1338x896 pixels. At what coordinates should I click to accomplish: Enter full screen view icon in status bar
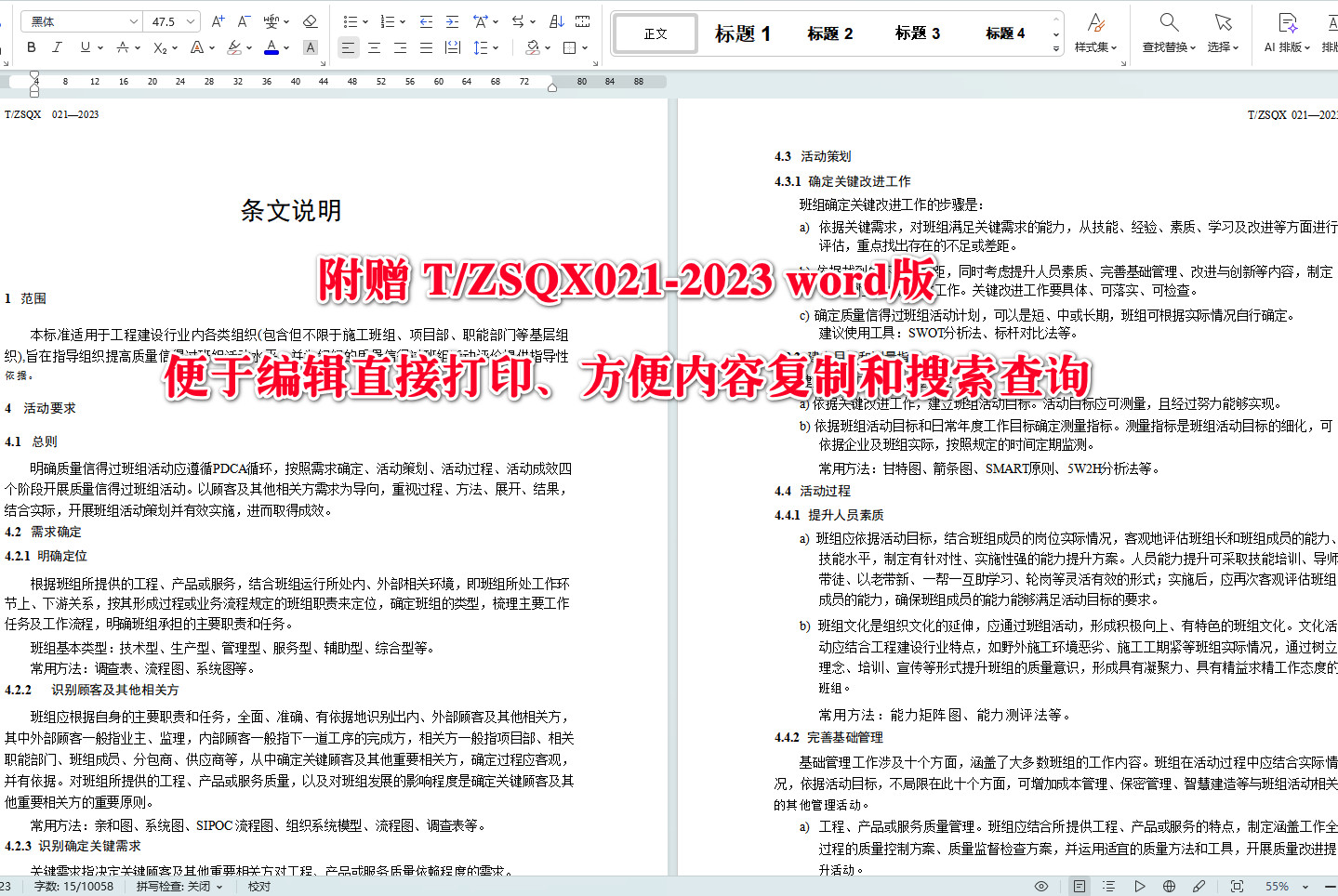point(1237,887)
